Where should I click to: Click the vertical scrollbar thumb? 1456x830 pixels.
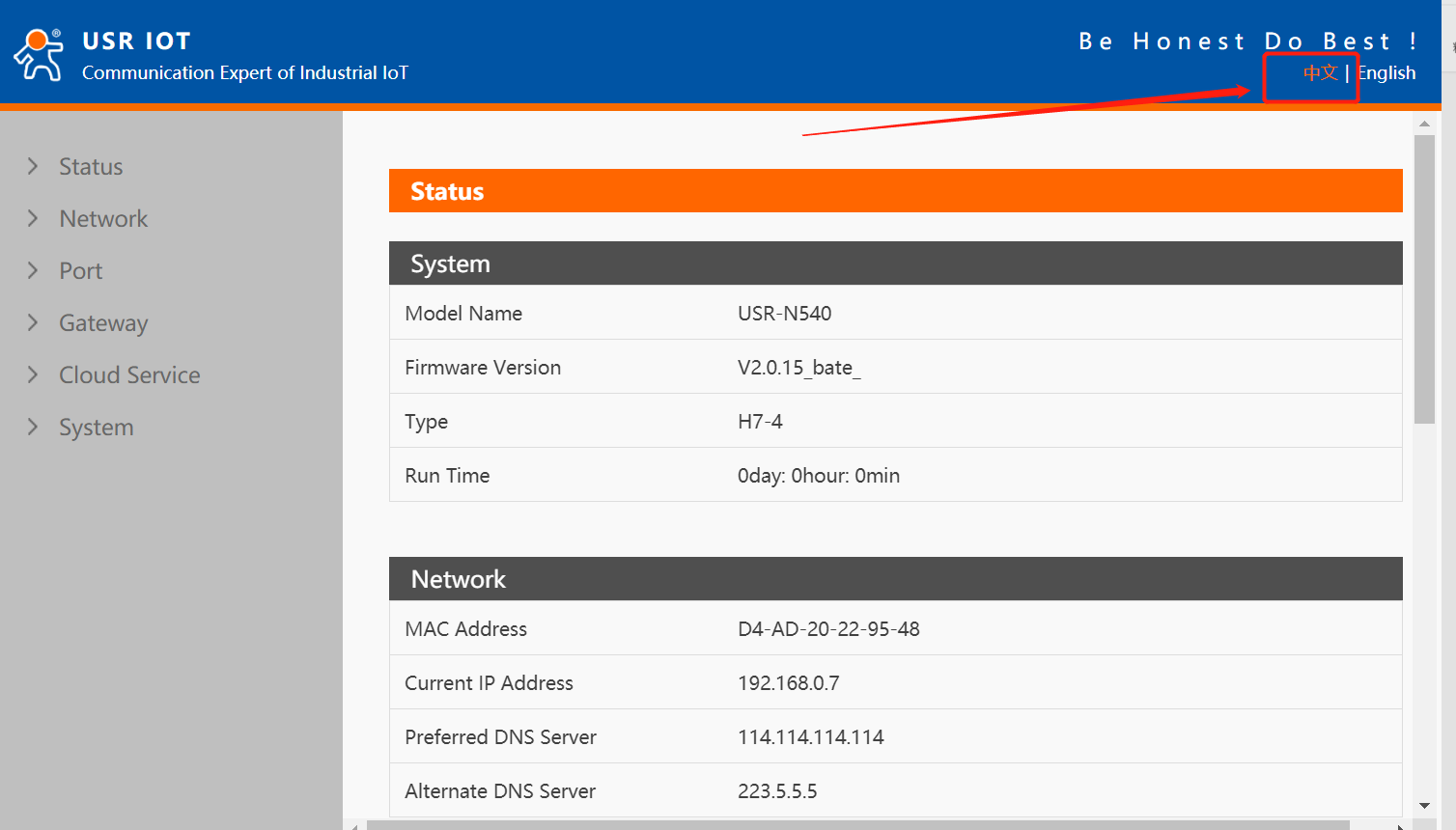[1424, 280]
